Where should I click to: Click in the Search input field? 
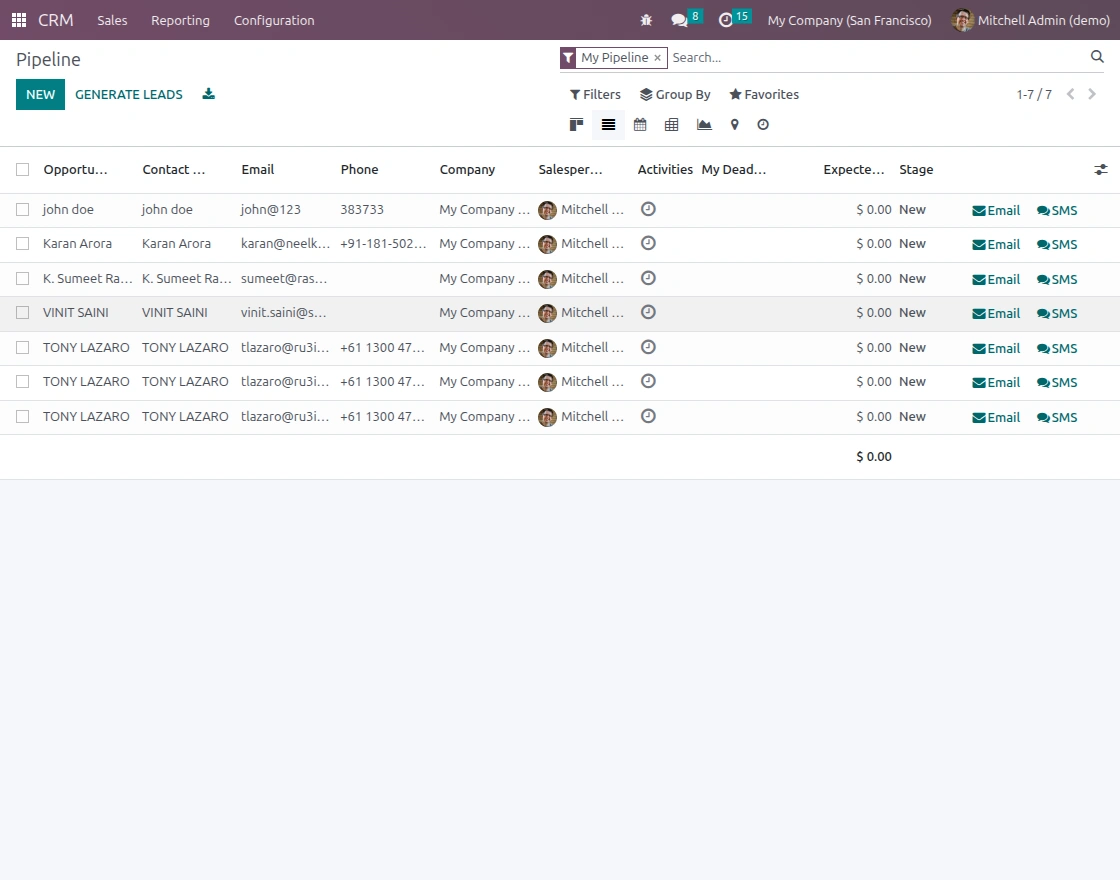pyautogui.click(x=877, y=57)
